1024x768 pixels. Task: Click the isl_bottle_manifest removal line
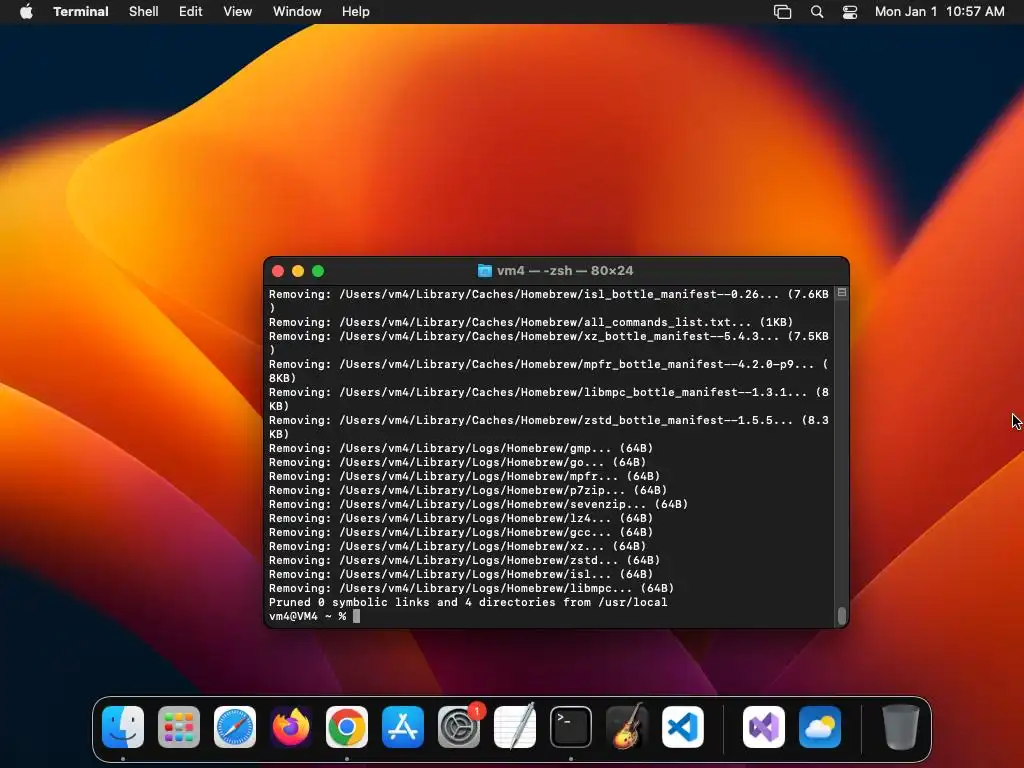point(549,300)
